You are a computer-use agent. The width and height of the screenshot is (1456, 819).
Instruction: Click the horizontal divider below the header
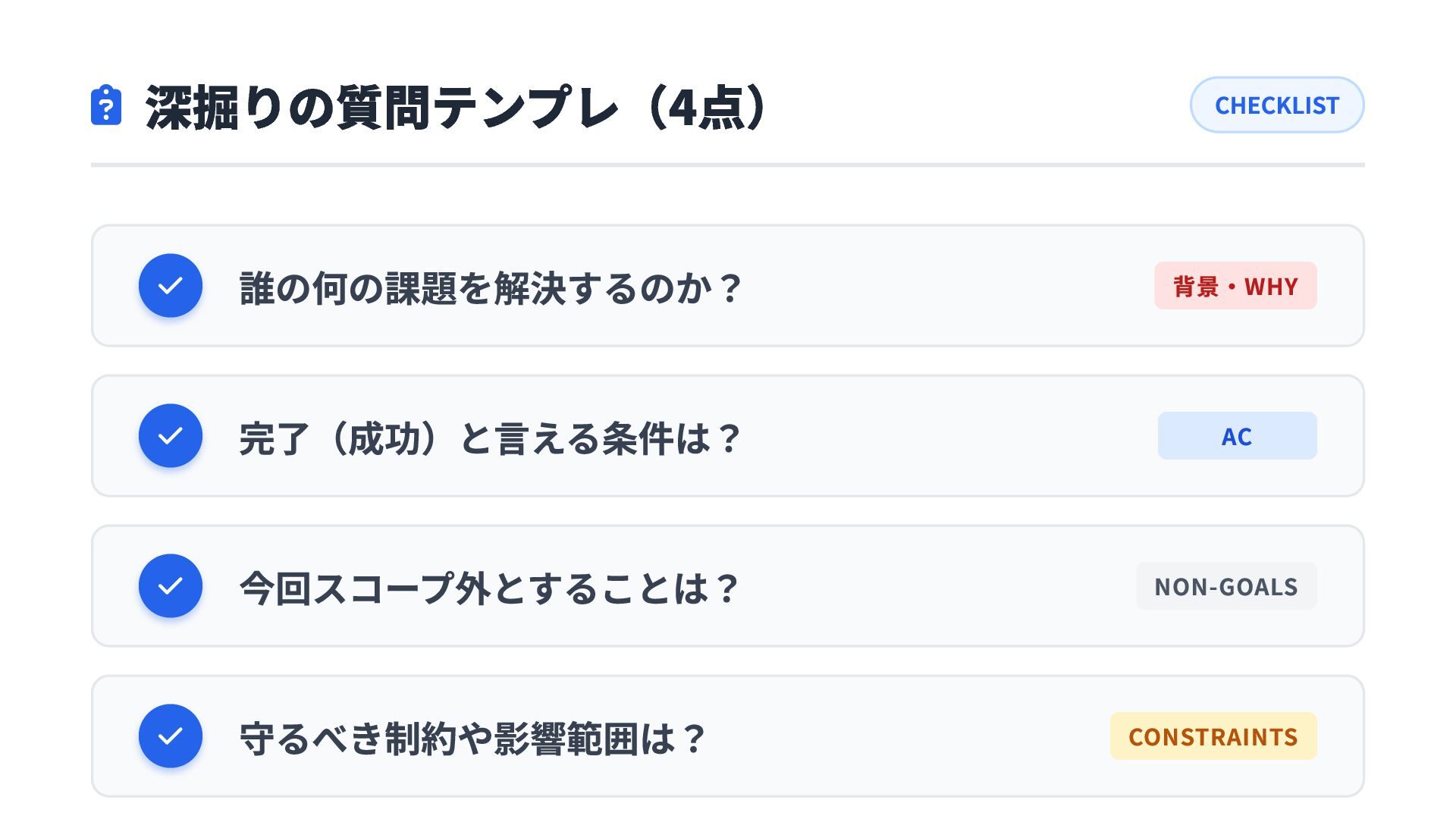[728, 165]
